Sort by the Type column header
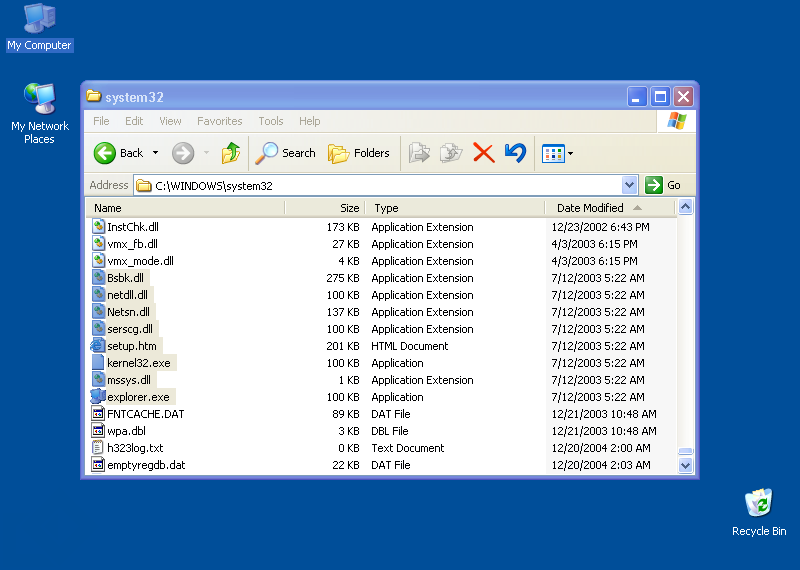Screen dimensions: 800x570 coord(455,208)
